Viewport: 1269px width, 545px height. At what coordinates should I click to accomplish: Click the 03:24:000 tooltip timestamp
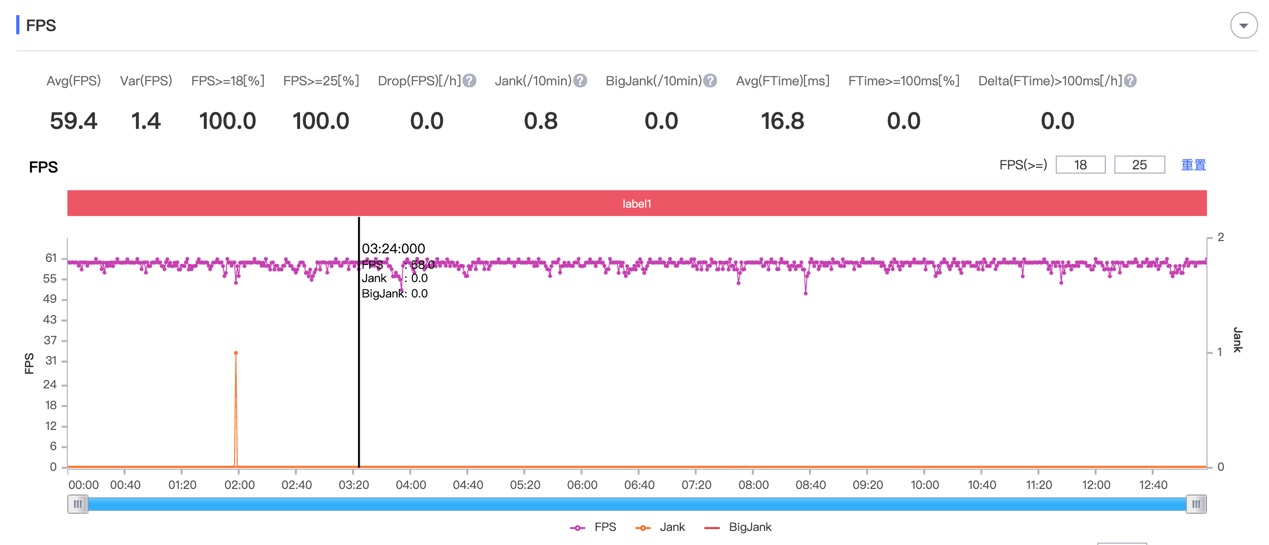click(393, 249)
